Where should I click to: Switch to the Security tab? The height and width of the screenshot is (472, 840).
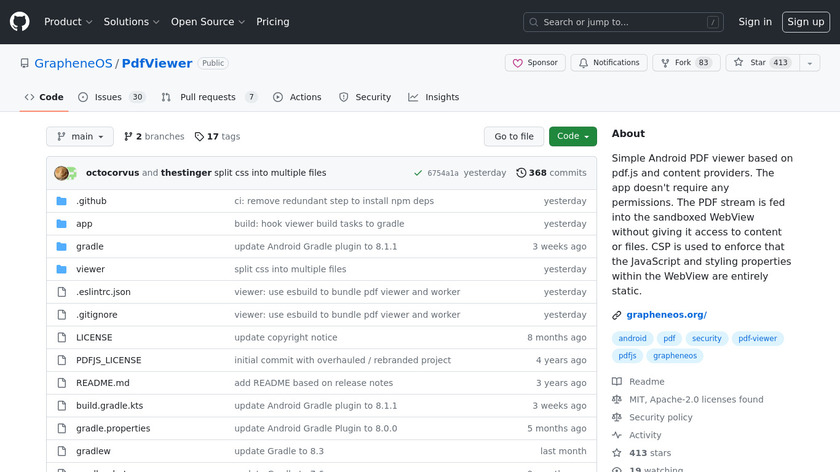coord(365,97)
